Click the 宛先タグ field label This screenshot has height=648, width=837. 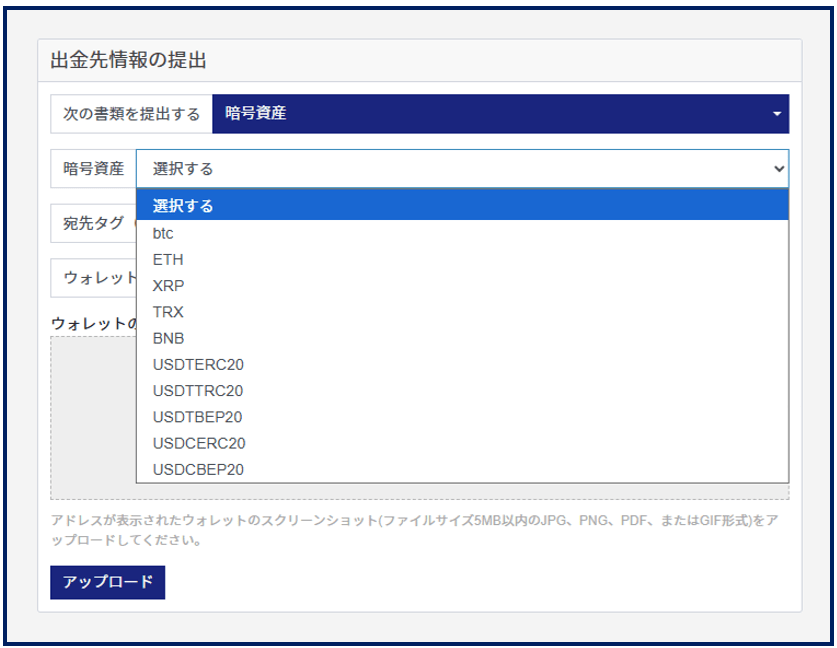coord(92,223)
